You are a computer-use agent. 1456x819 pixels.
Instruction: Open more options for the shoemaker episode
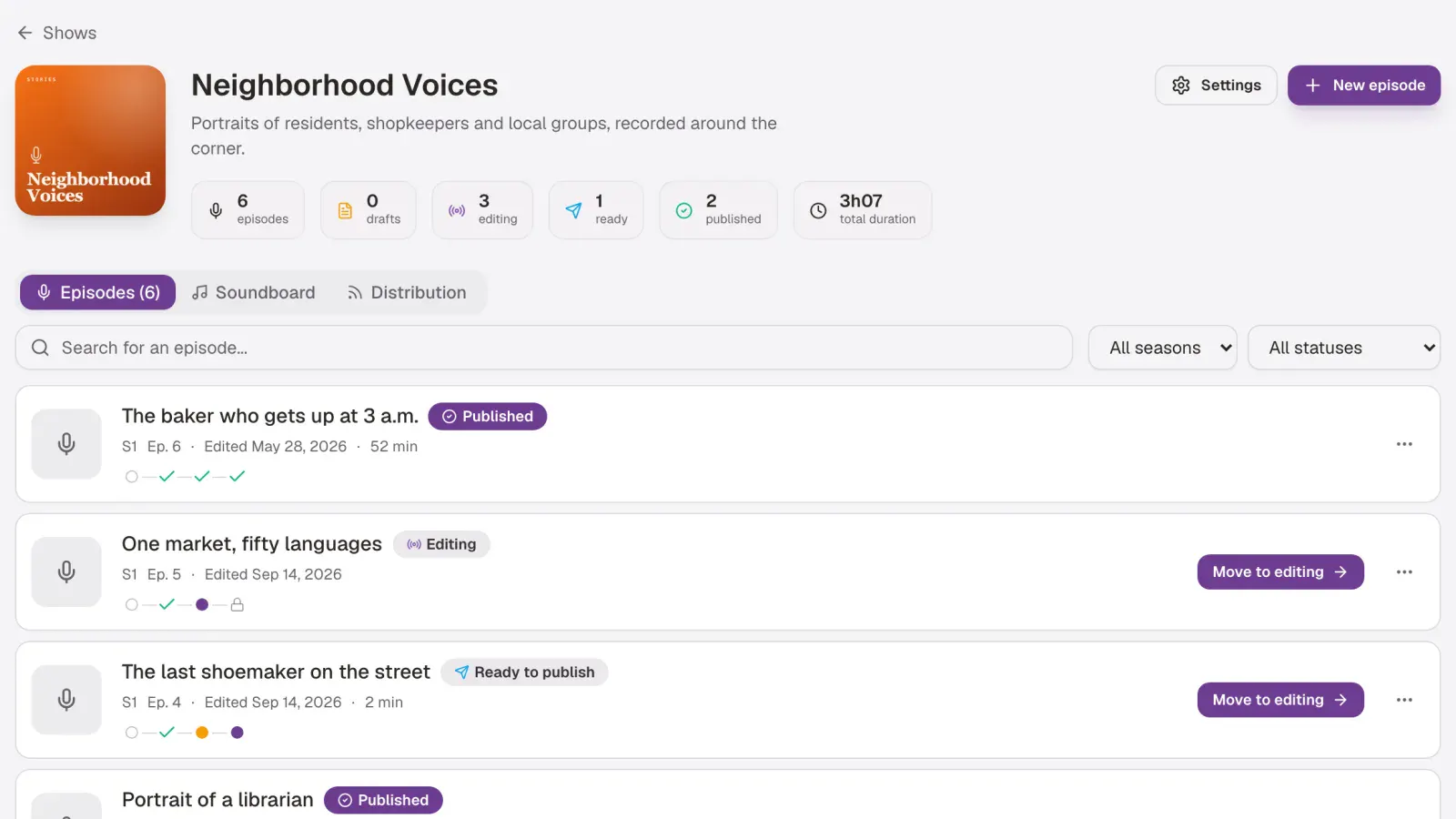[x=1404, y=700]
